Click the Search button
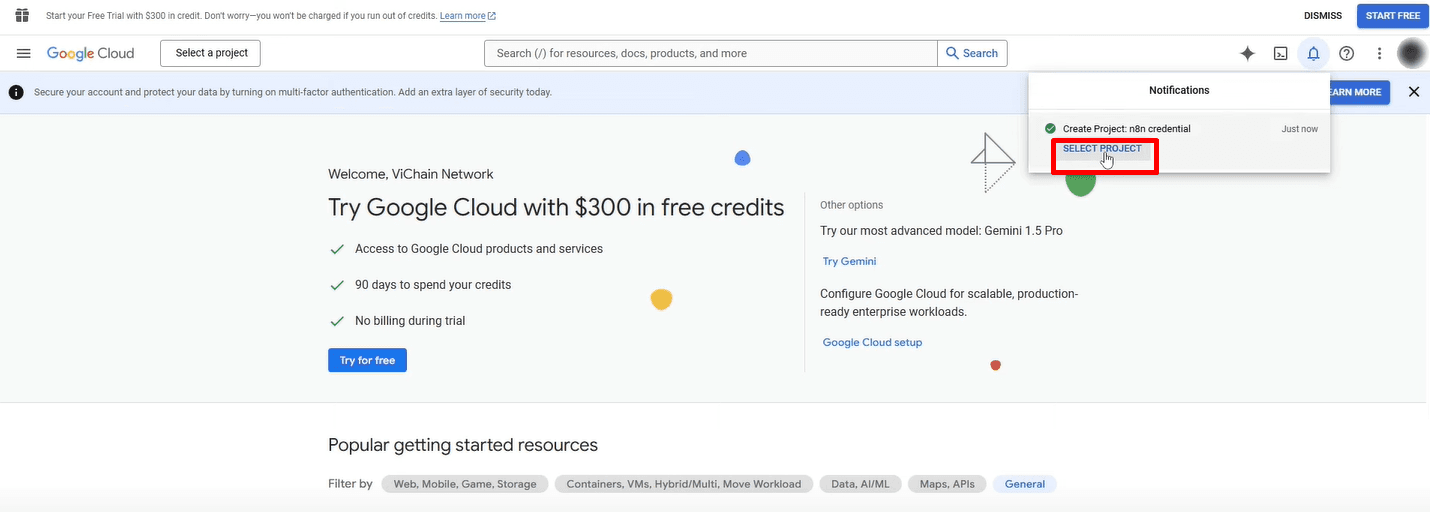Image resolution: width=1430 pixels, height=512 pixels. (972, 53)
